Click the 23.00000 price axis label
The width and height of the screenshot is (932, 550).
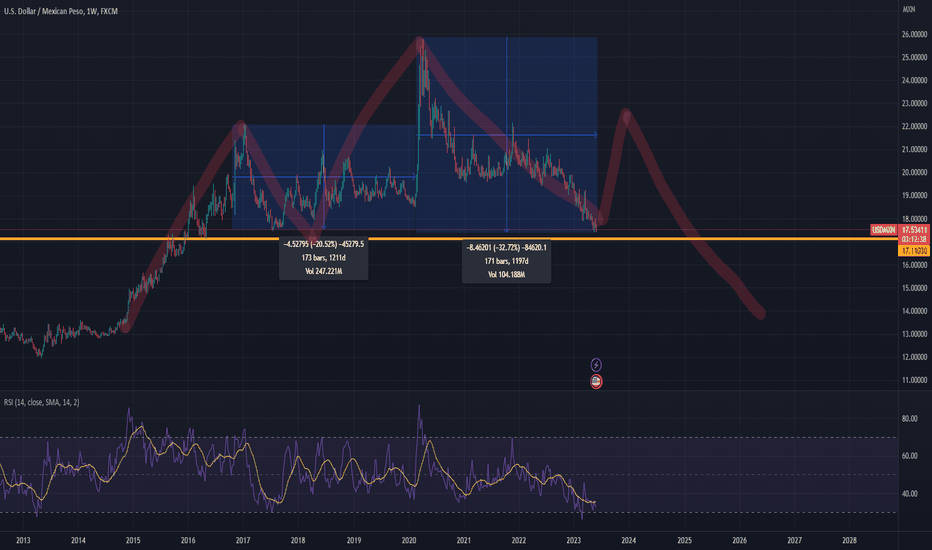point(914,103)
